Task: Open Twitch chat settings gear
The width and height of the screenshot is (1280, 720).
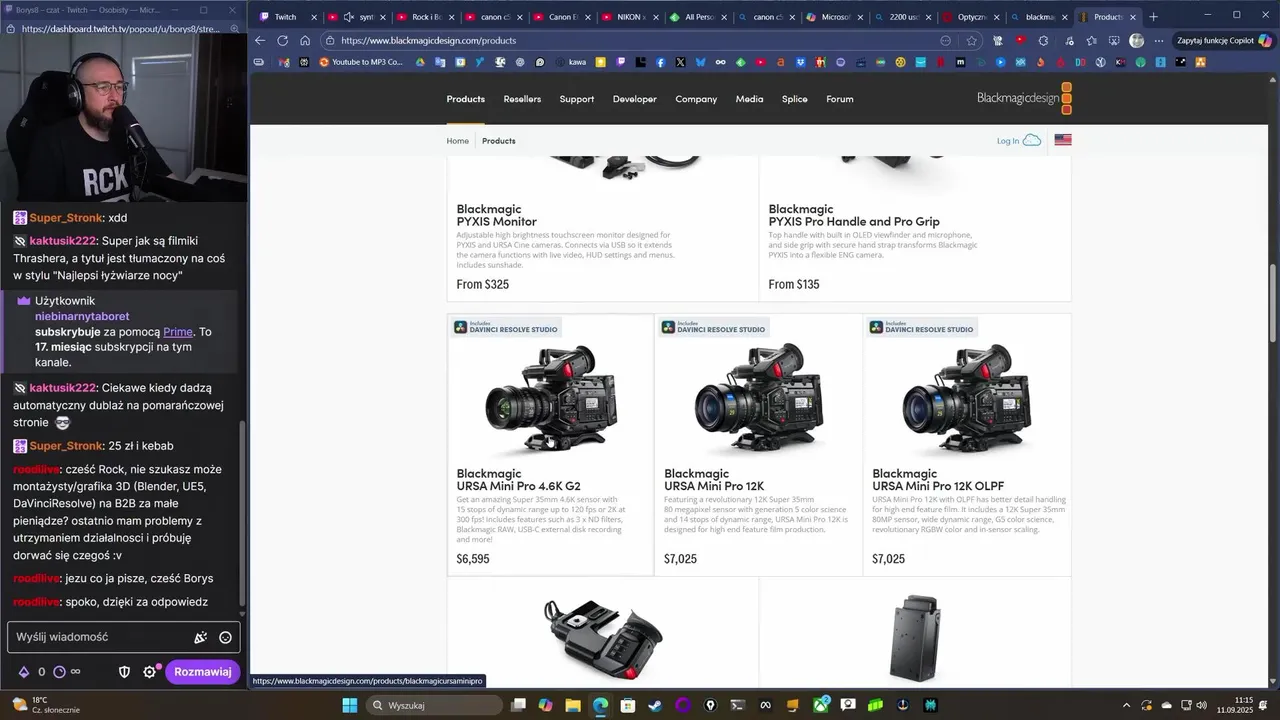Action: [x=149, y=672]
